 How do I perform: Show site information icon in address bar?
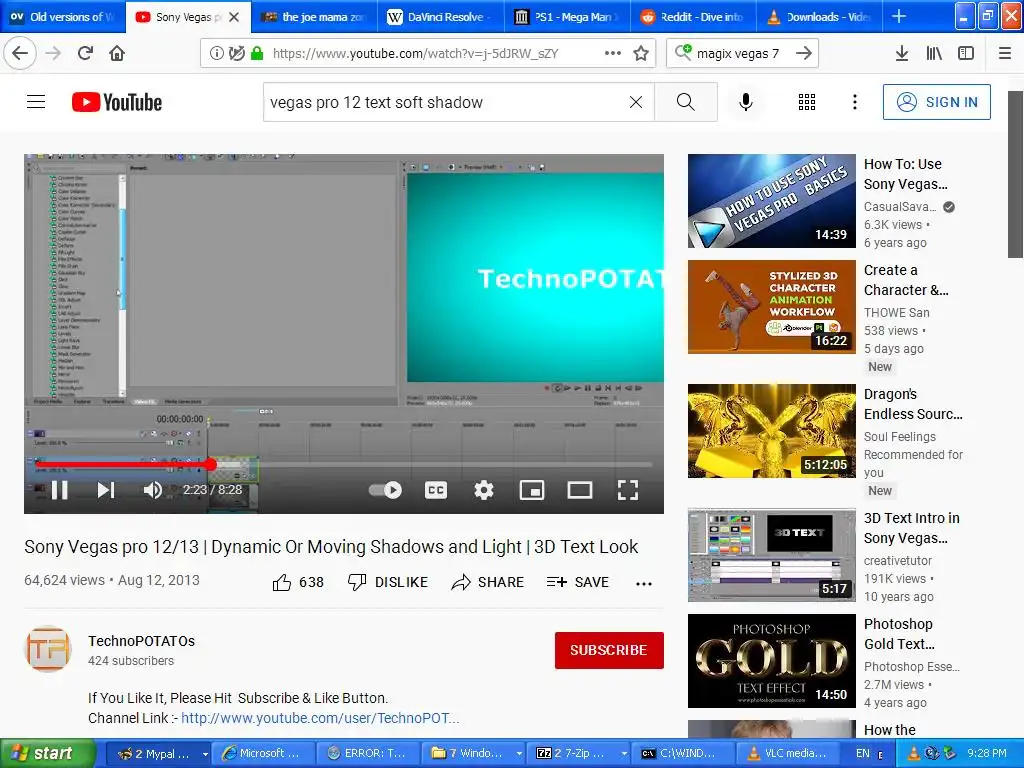(x=216, y=53)
